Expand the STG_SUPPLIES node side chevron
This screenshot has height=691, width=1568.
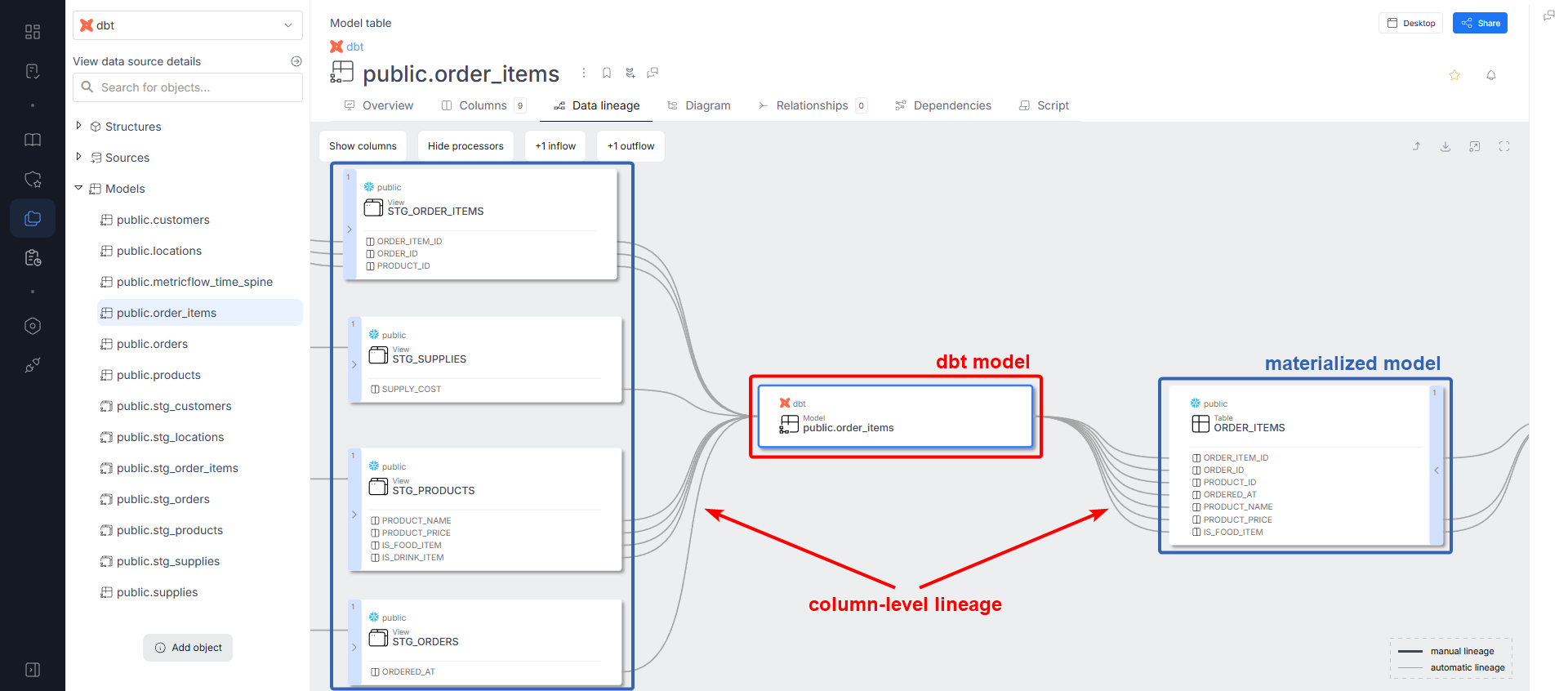354,364
